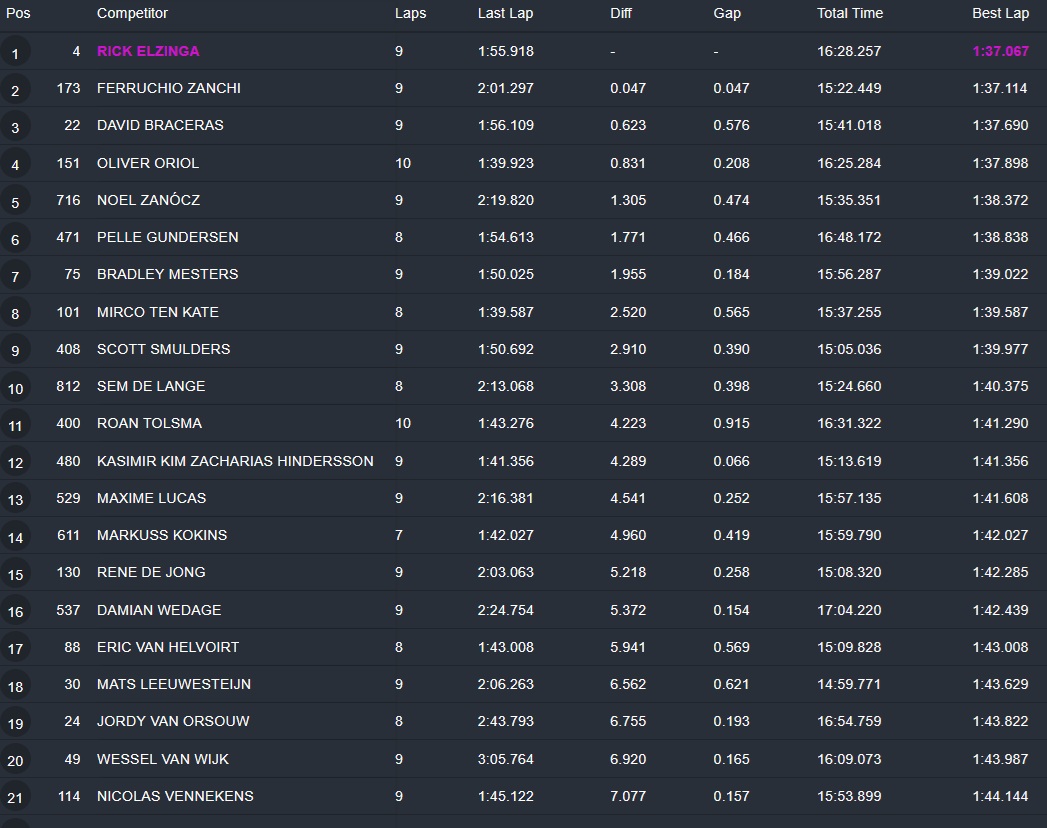
Task: Click the Total Time column header
Action: pyautogui.click(x=849, y=14)
